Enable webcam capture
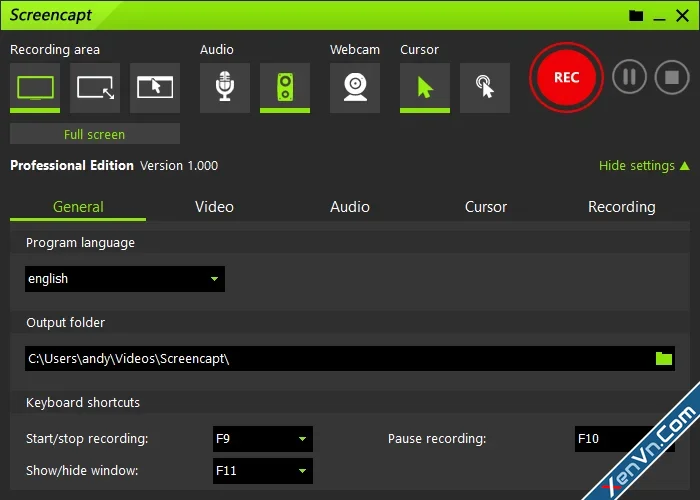Image resolution: width=700 pixels, height=500 pixels. click(355, 88)
